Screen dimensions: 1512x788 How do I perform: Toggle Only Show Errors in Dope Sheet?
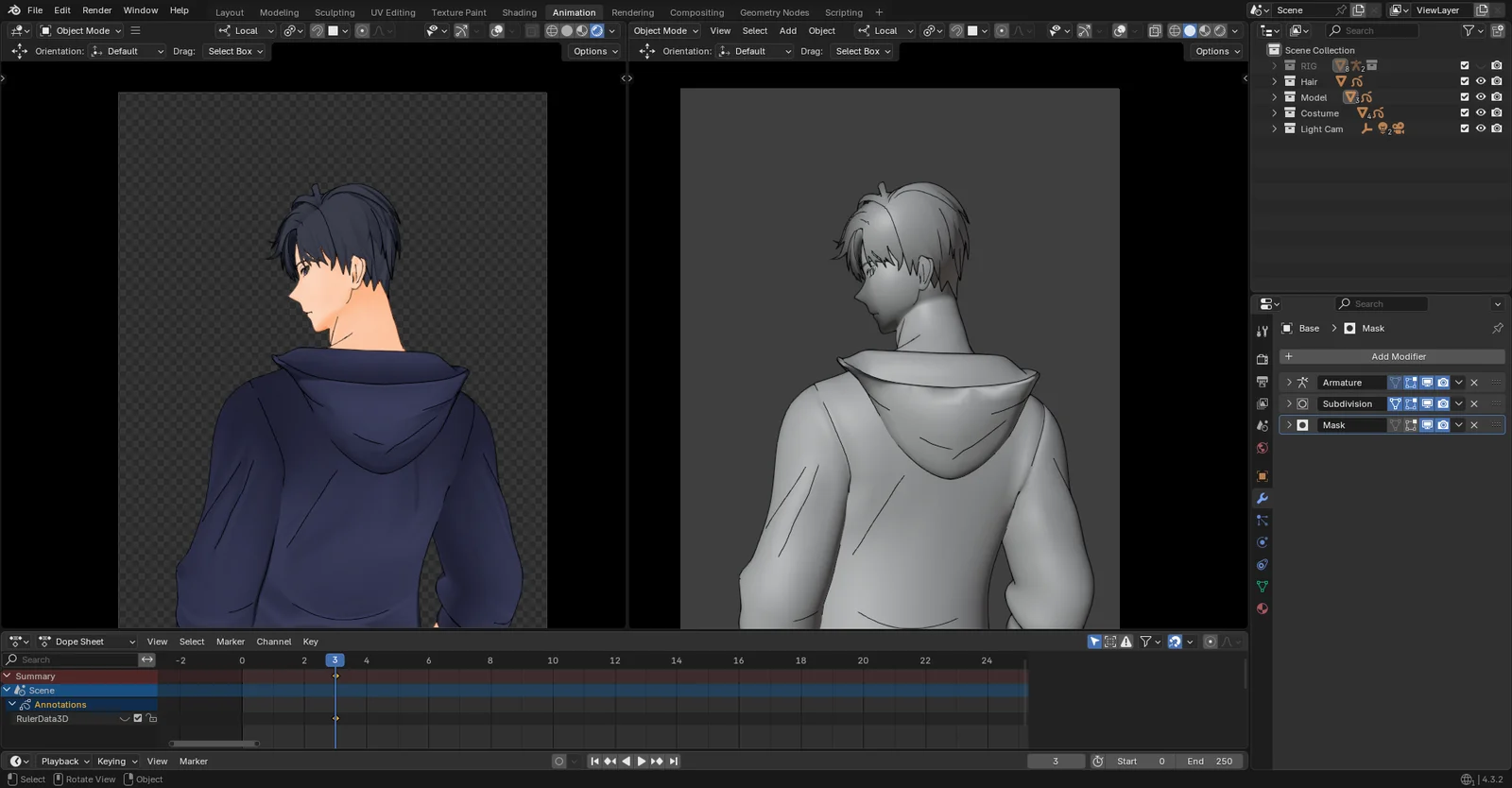click(1126, 642)
